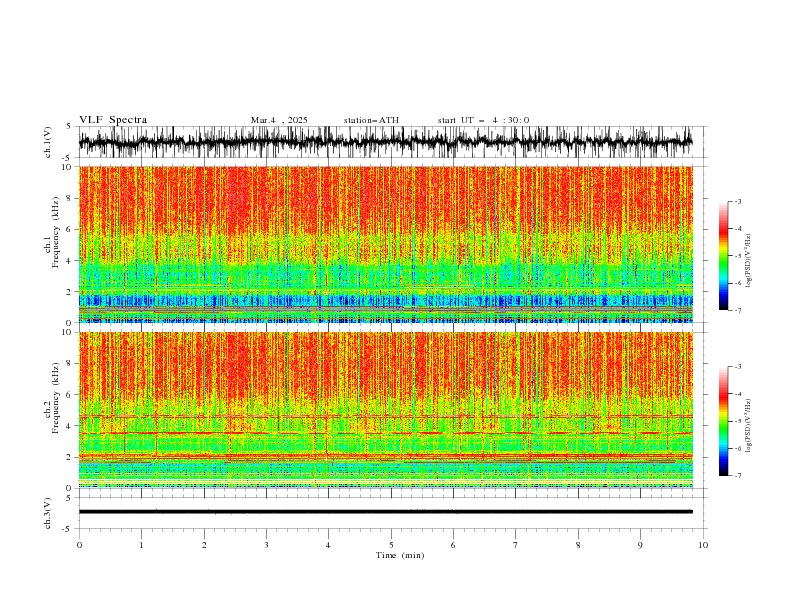
Task: Click the "2" tick on ch.1 frequency axis
Action: point(69,292)
